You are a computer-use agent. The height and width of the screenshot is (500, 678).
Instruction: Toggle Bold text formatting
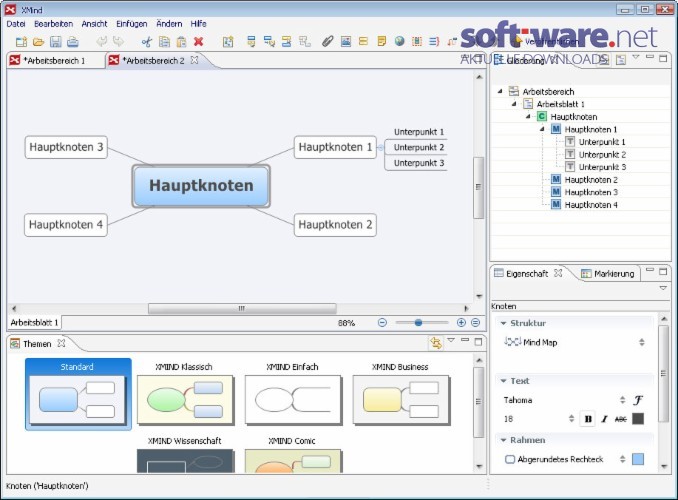588,419
